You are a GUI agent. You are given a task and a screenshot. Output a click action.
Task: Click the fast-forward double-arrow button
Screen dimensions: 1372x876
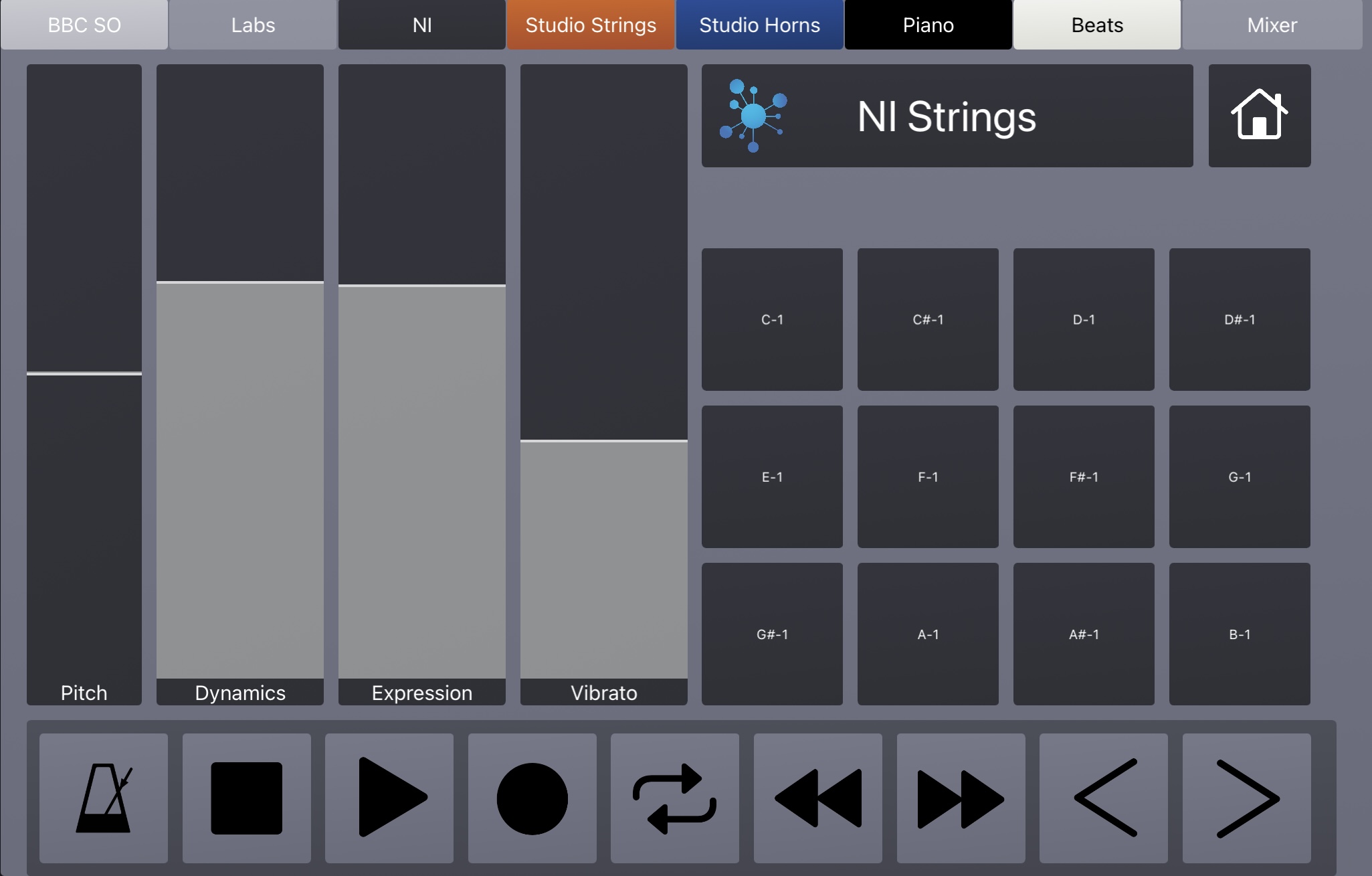tap(961, 798)
